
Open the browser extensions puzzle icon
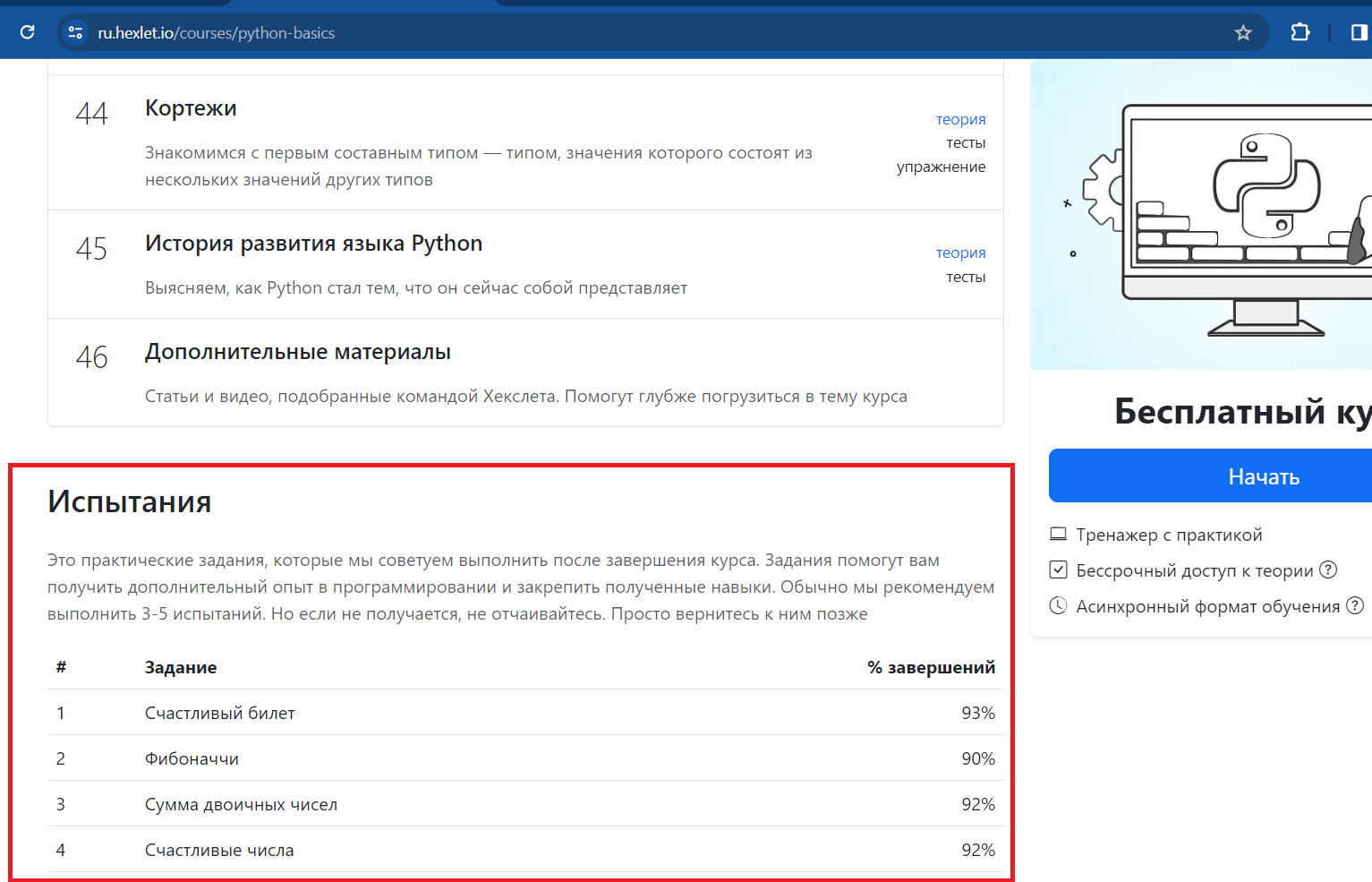click(1300, 33)
